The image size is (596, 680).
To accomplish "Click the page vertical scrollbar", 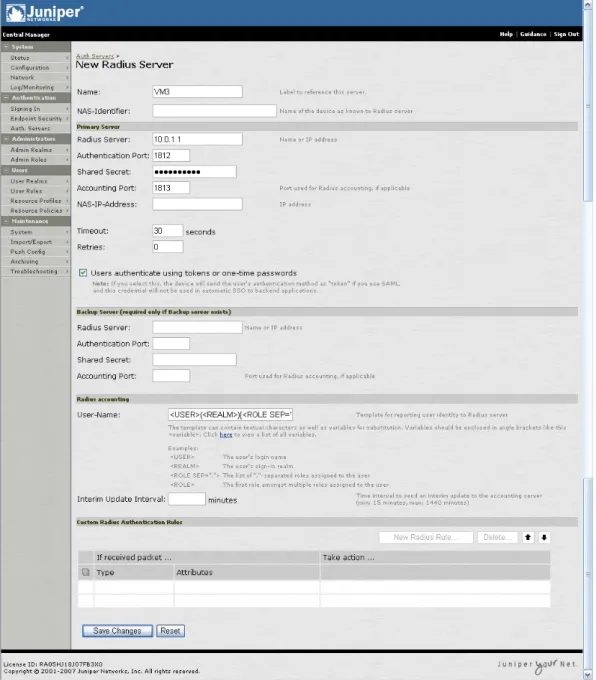I will [x=588, y=340].
